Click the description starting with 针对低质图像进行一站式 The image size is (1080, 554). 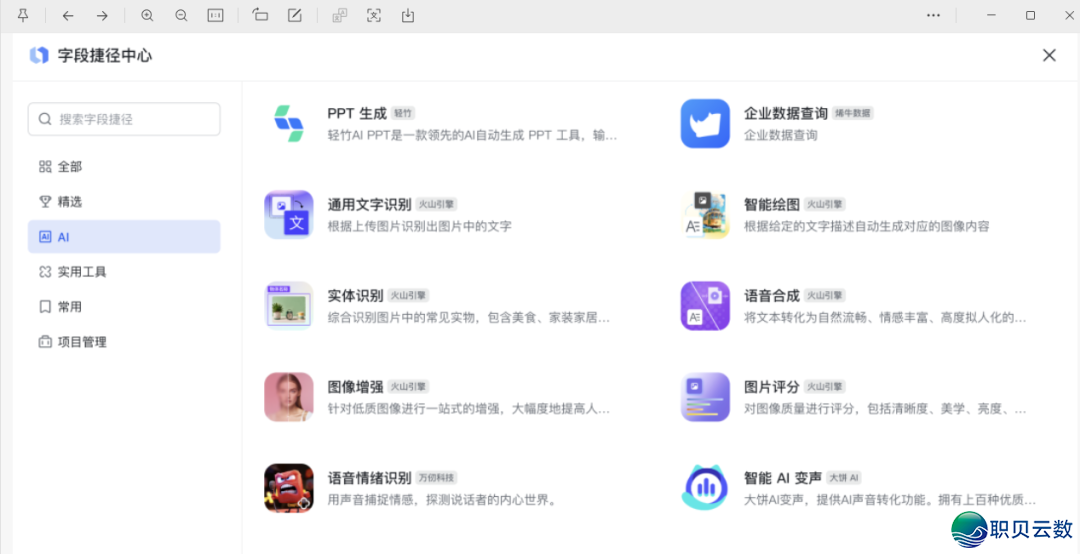tap(468, 409)
